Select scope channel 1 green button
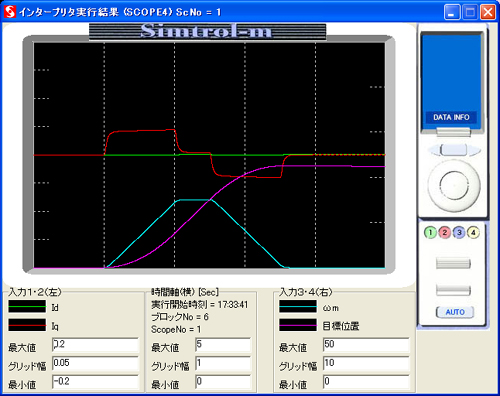The height and width of the screenshot is (396, 500). (430, 232)
